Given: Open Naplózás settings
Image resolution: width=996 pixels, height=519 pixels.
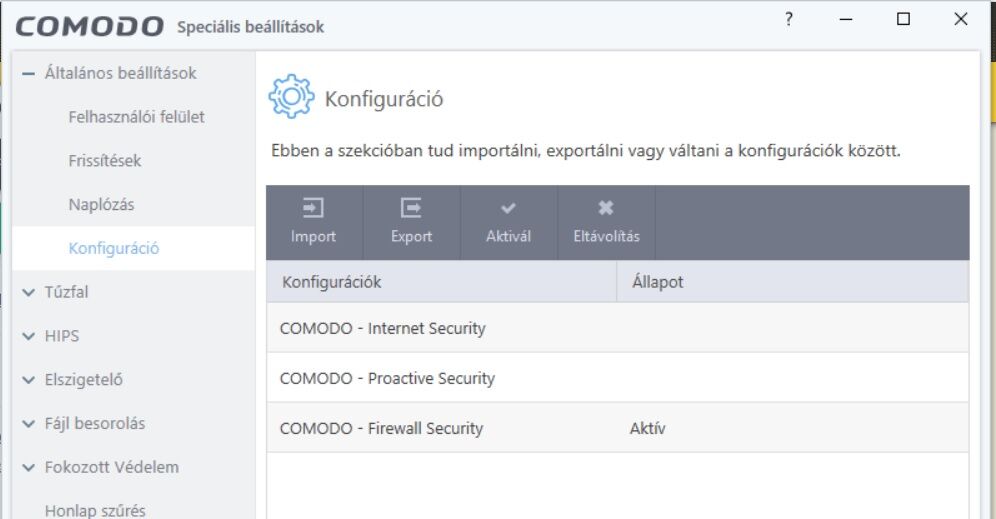Looking at the screenshot, I should click(x=102, y=205).
